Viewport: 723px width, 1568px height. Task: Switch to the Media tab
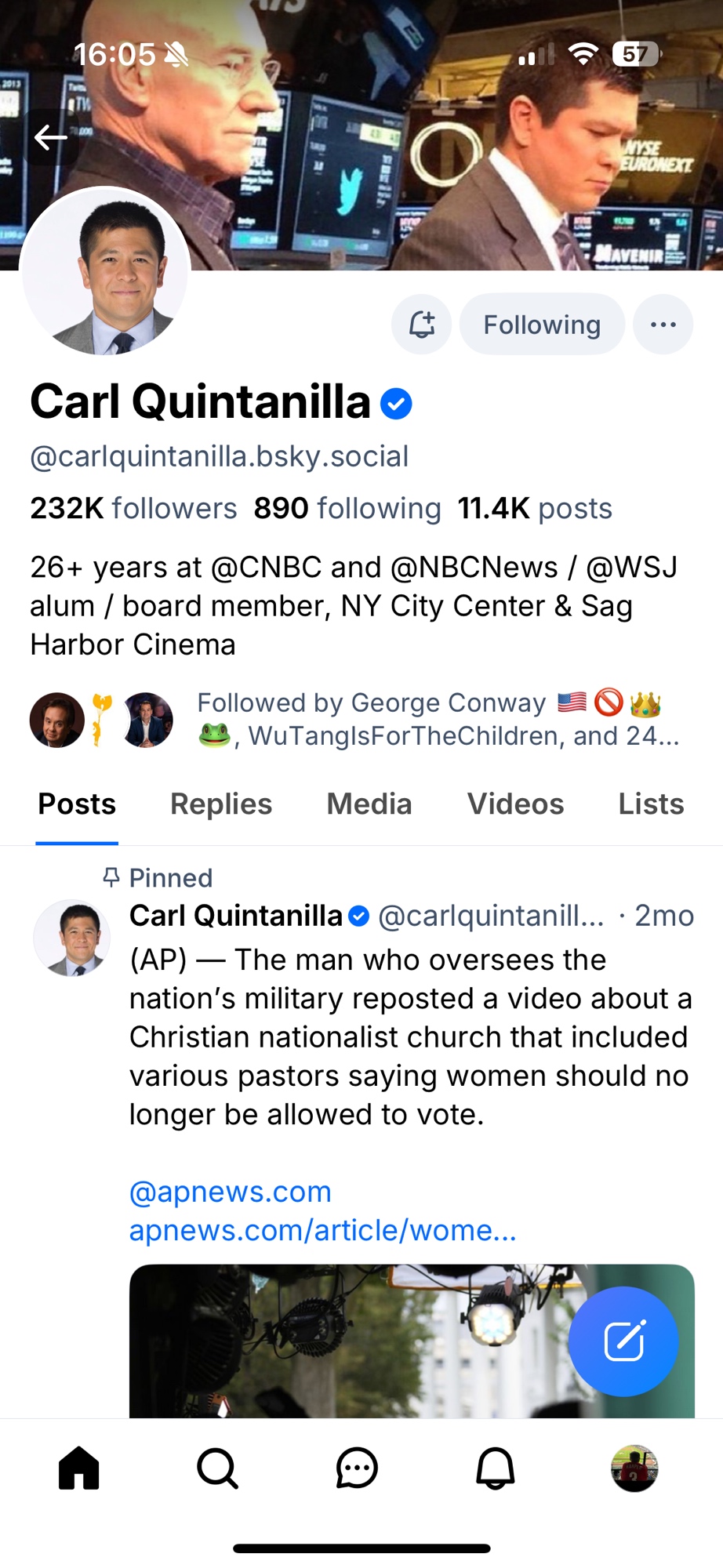369,804
